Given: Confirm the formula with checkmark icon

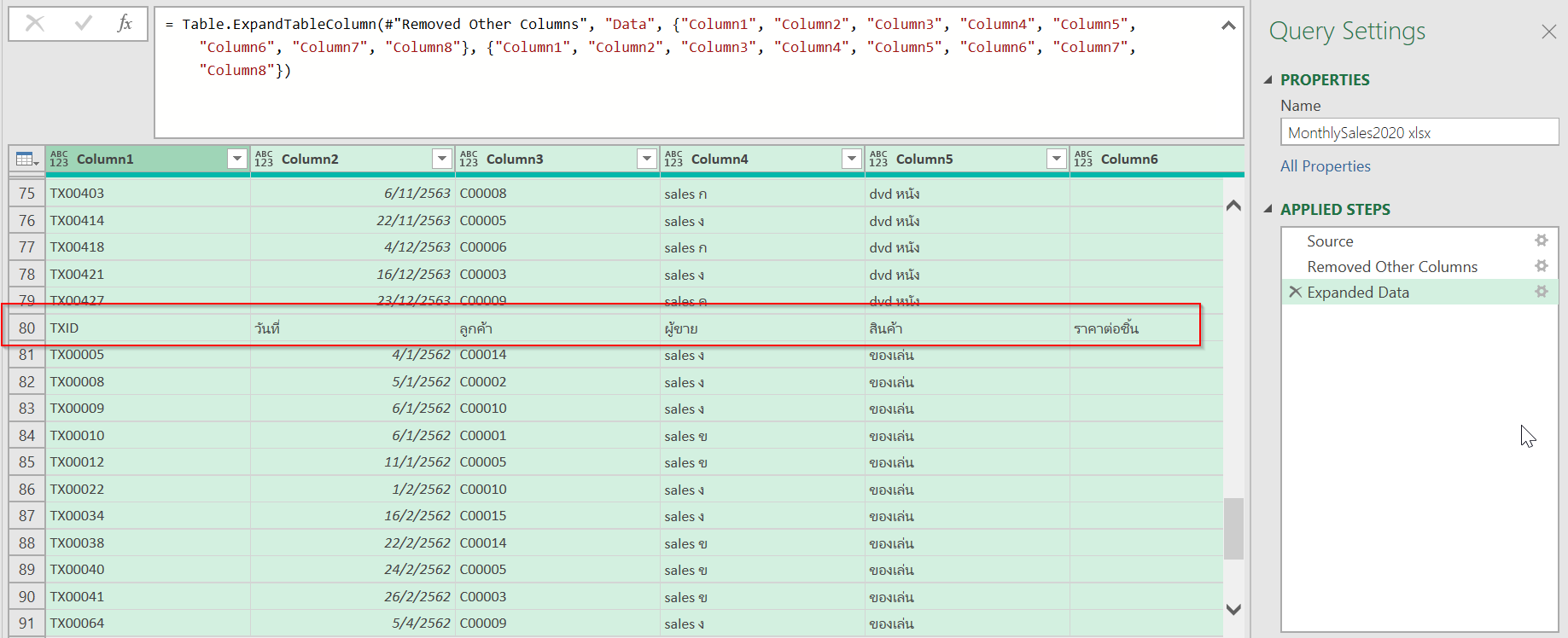Looking at the screenshot, I should click(x=83, y=24).
